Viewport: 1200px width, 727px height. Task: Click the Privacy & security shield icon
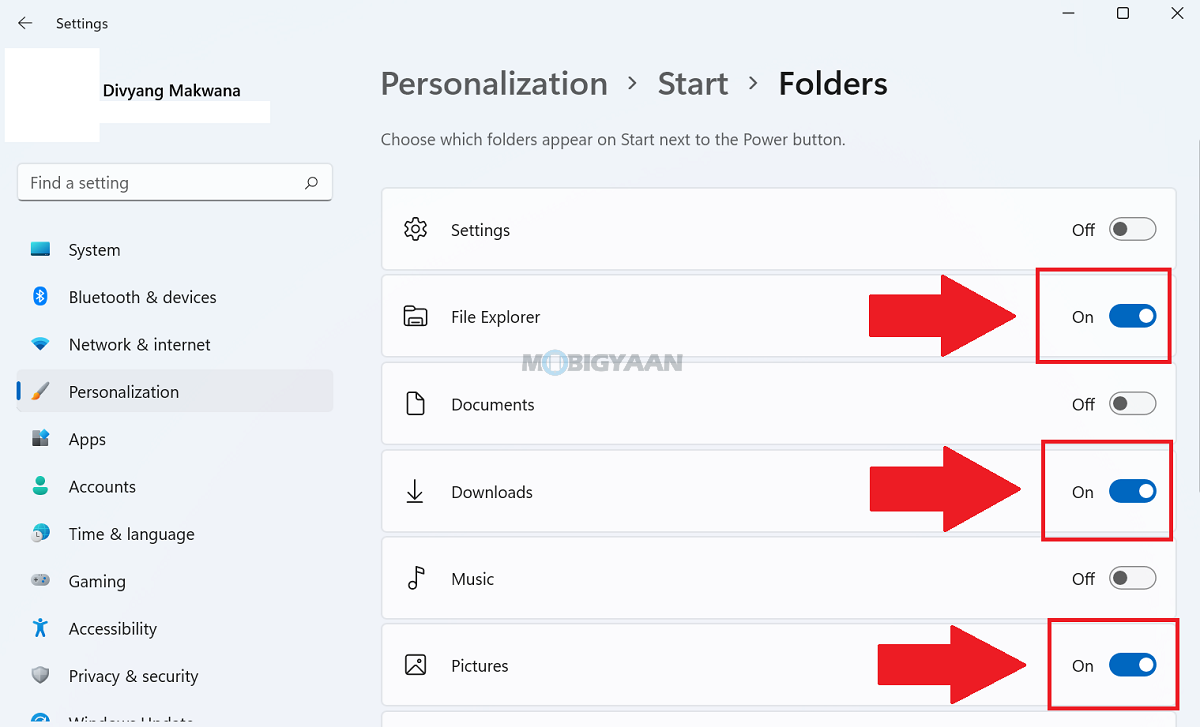[x=40, y=676]
